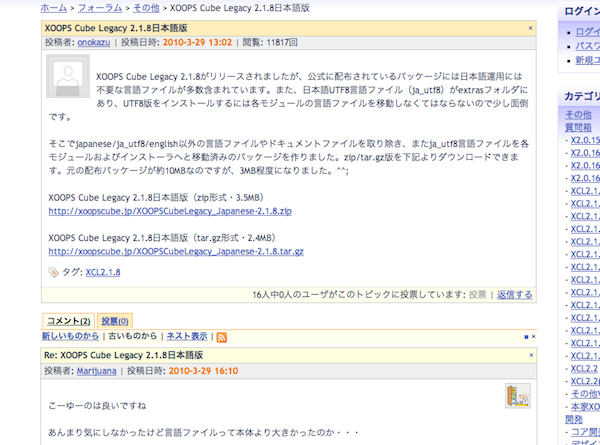Click 返信する reply link
The image size is (600, 445).
515,295
